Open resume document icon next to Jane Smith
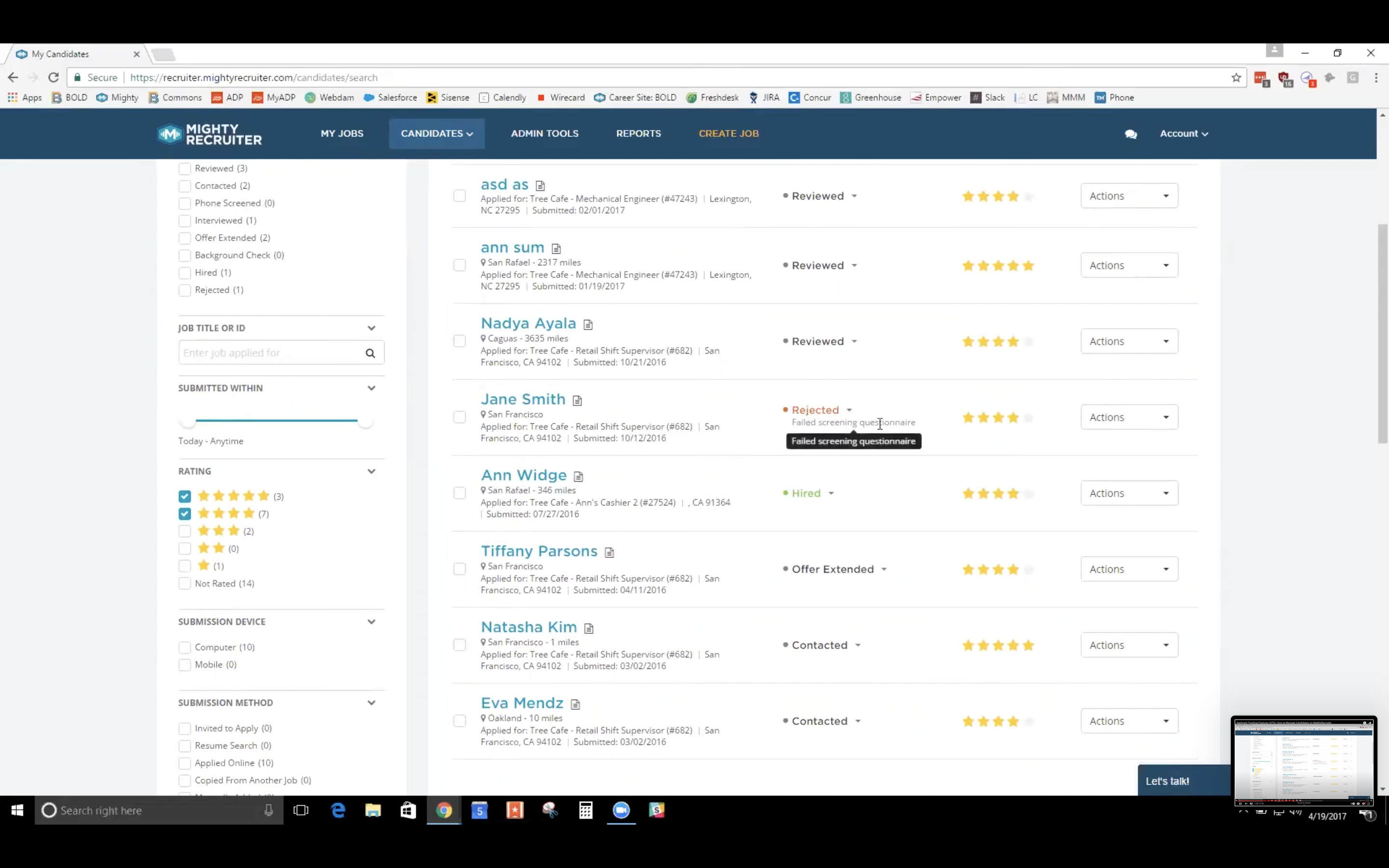Viewport: 1389px width, 868px height. click(577, 401)
